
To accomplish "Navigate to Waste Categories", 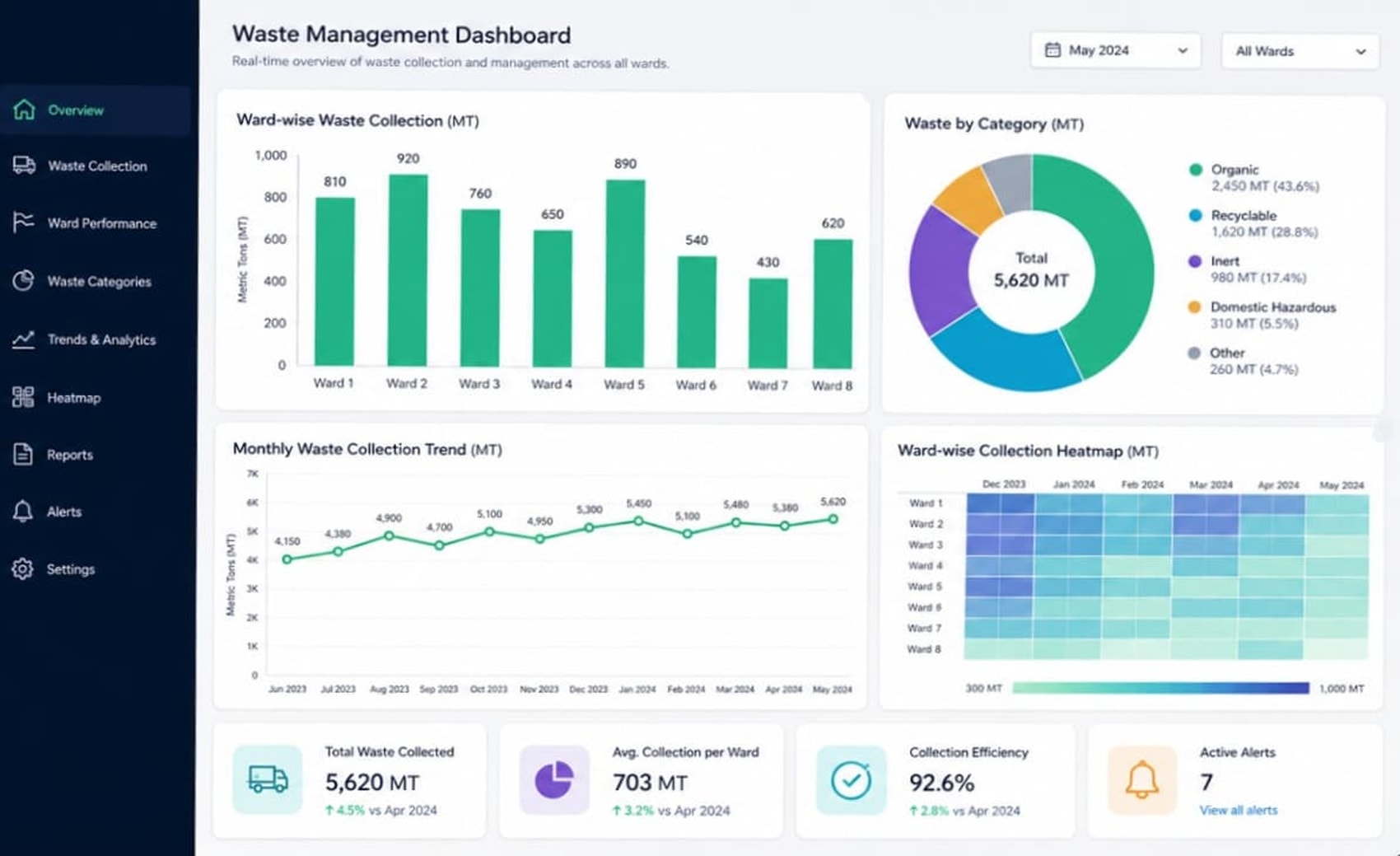I will [x=96, y=281].
